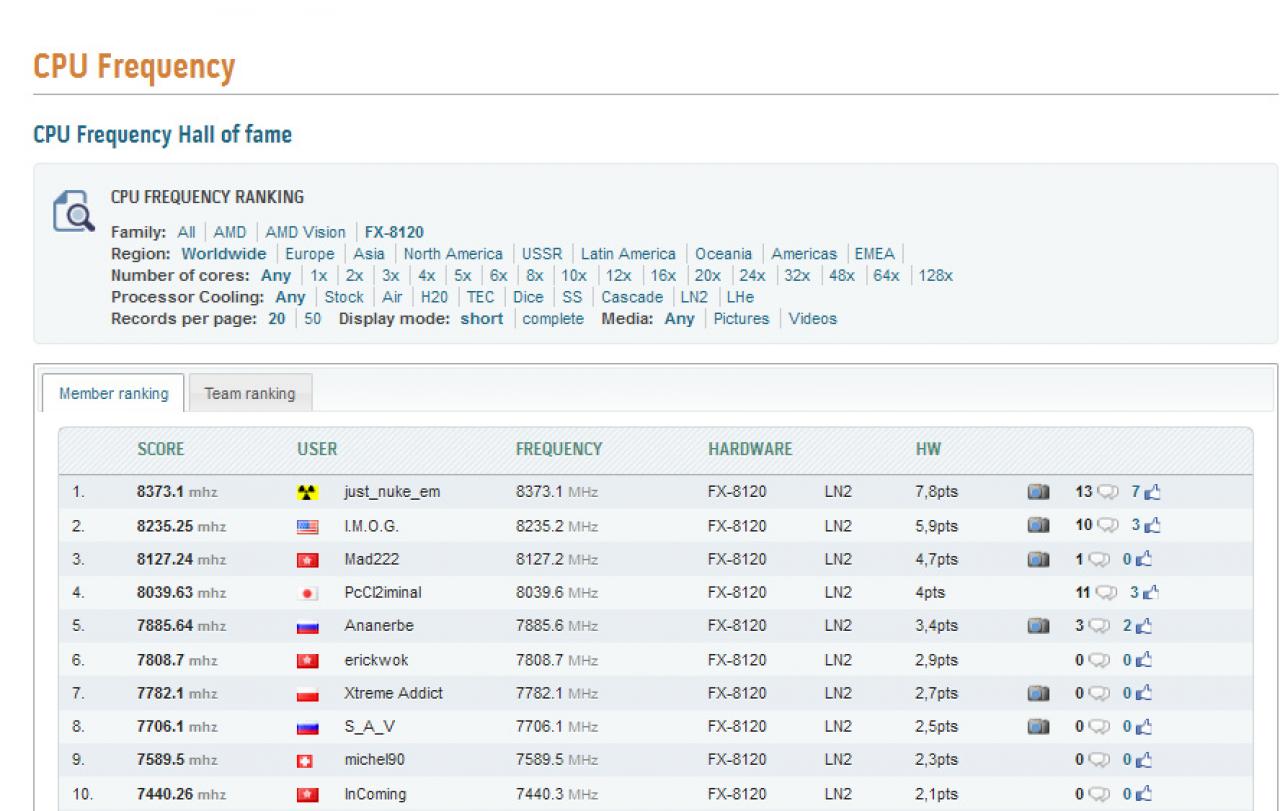Select the AMD family filter
The height and width of the screenshot is (811, 1280).
pos(230,231)
